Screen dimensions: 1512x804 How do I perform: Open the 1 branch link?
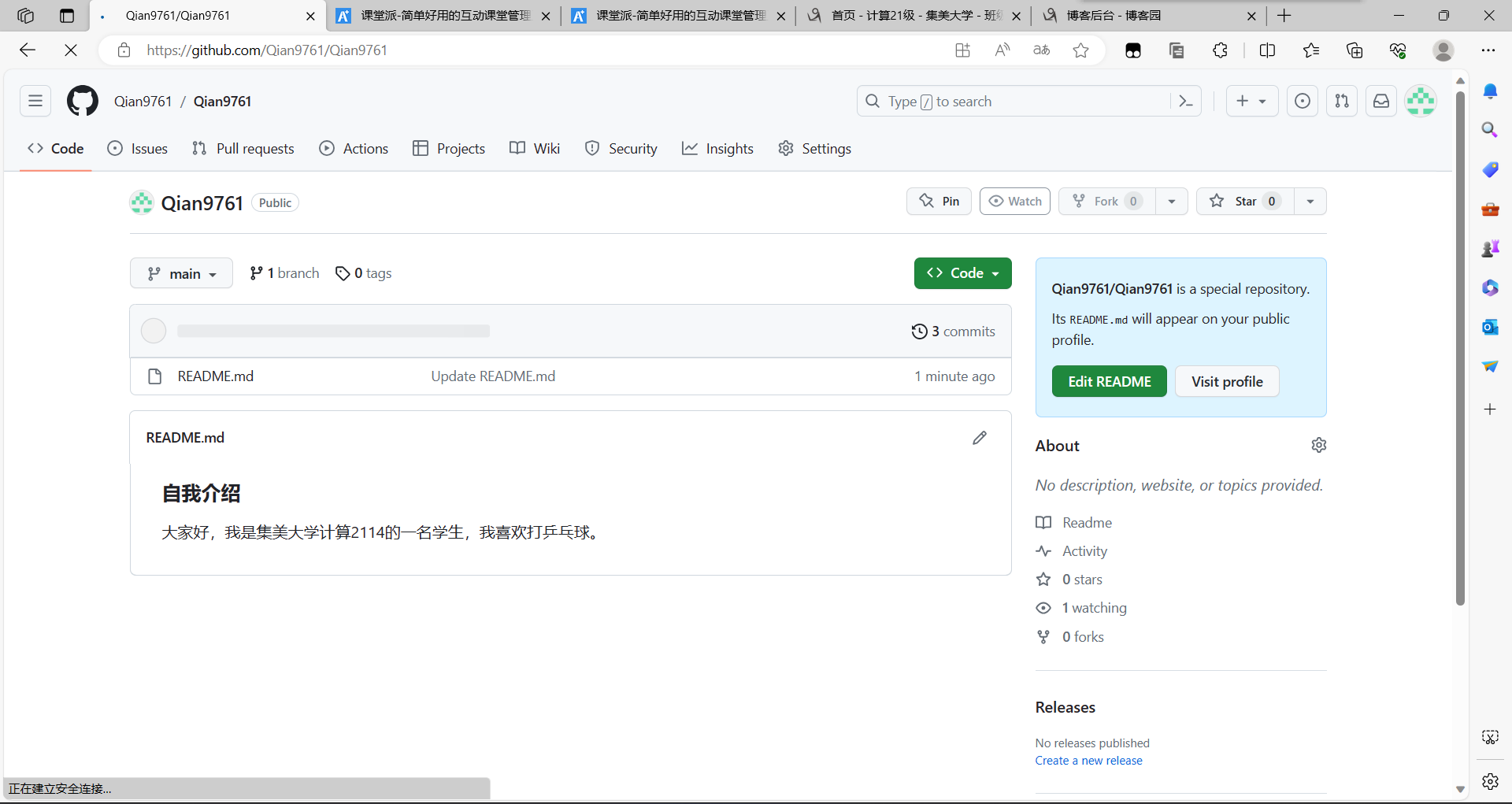pyautogui.click(x=284, y=273)
